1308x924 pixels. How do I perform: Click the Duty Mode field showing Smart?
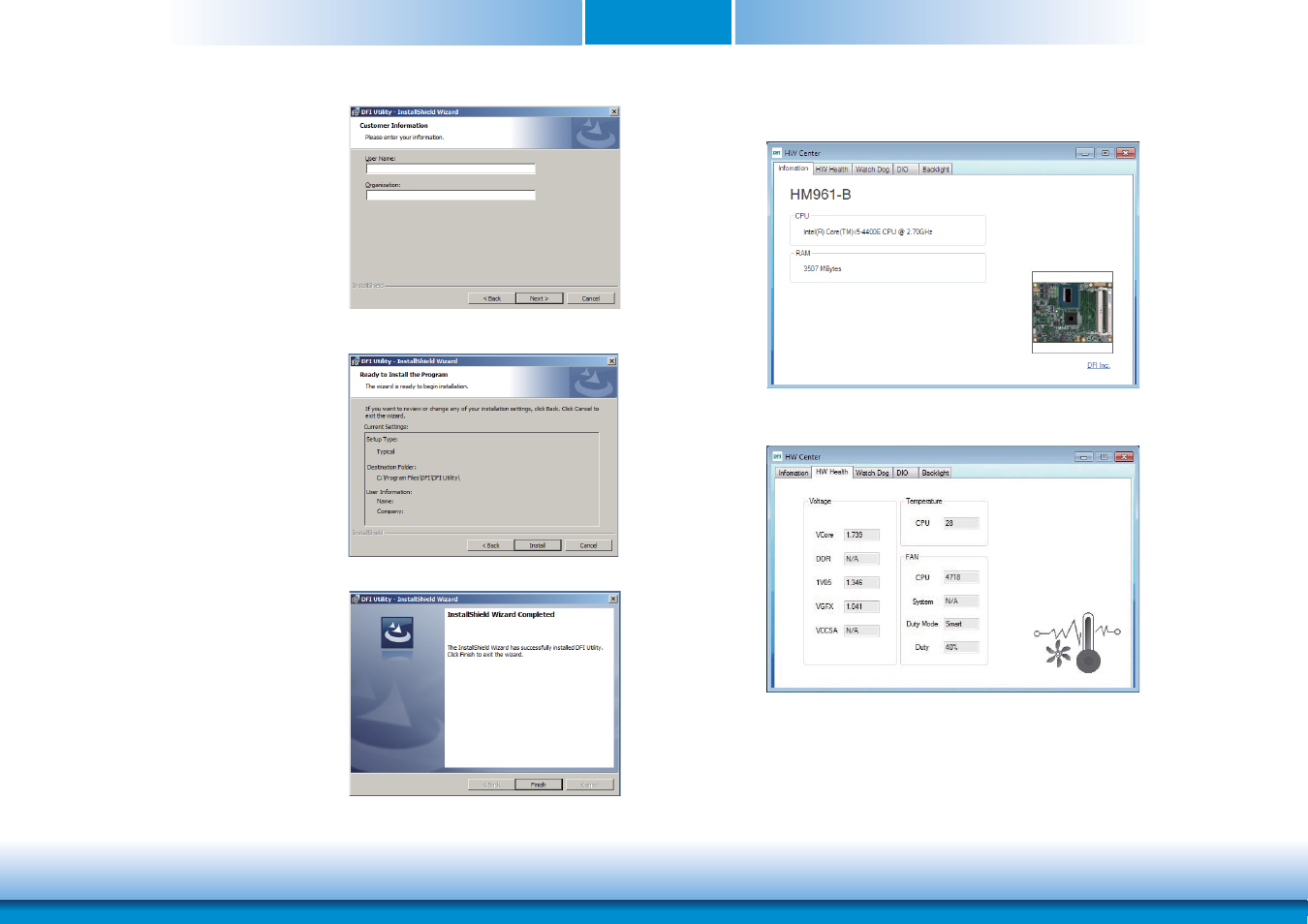pyautogui.click(x=961, y=624)
